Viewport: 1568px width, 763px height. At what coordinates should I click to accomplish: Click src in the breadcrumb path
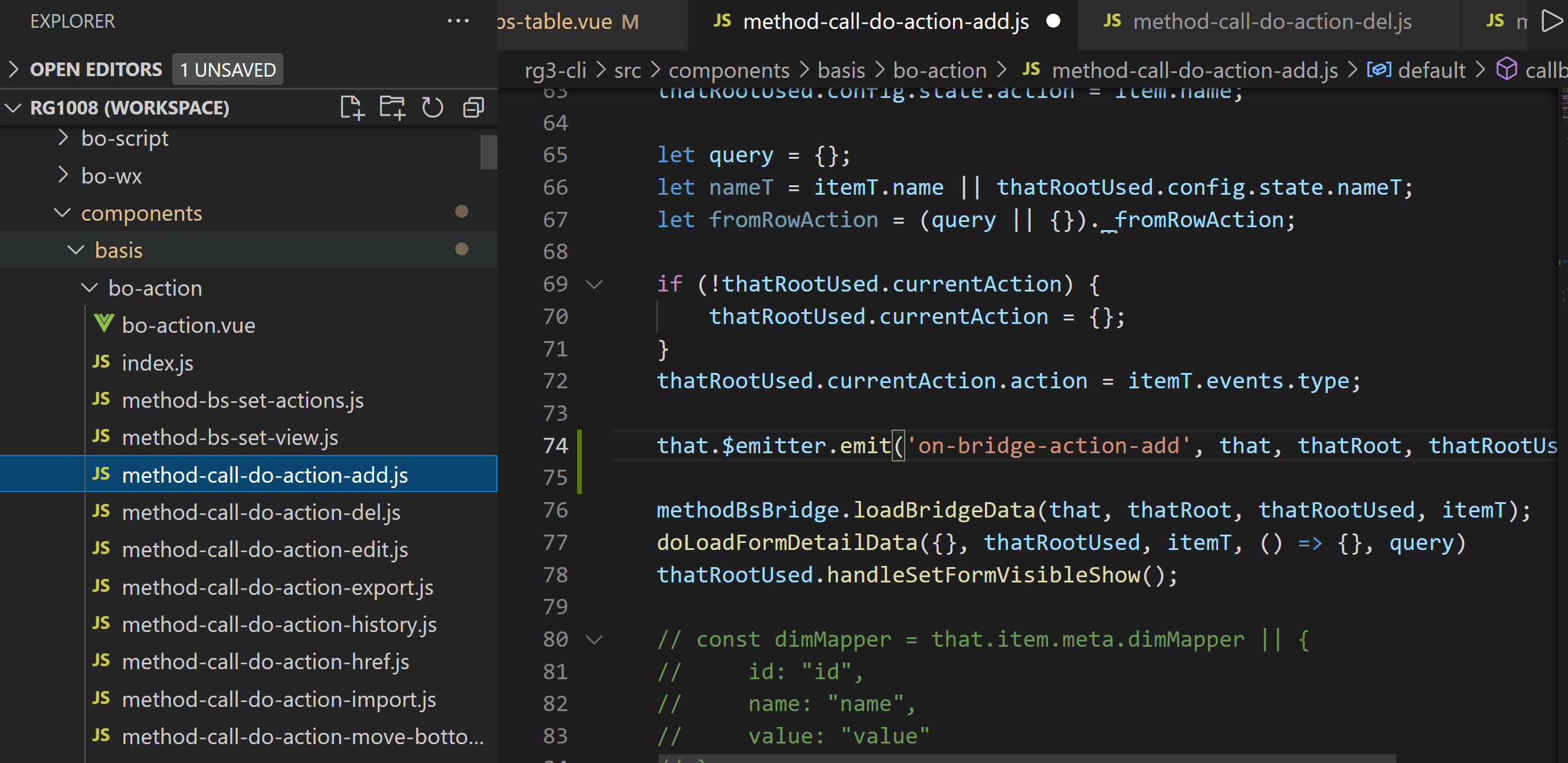[627, 71]
